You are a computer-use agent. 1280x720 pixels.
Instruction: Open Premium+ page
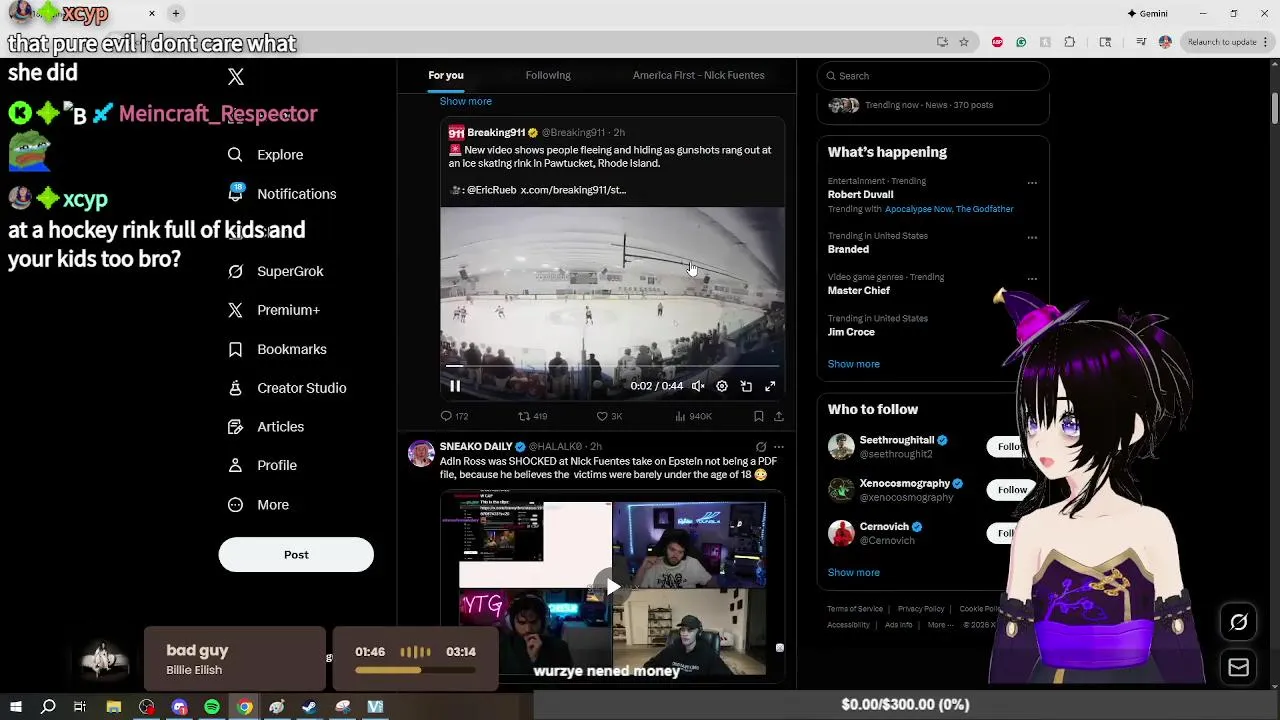pyautogui.click(x=273, y=310)
